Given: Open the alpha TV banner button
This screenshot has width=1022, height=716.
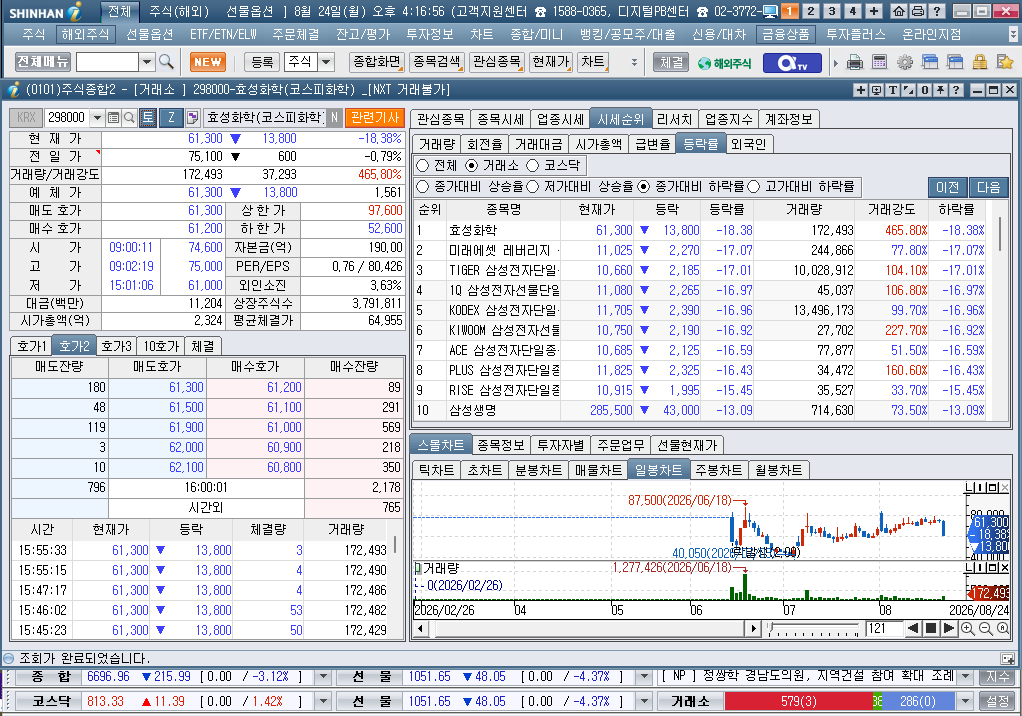Looking at the screenshot, I should click(x=793, y=63).
